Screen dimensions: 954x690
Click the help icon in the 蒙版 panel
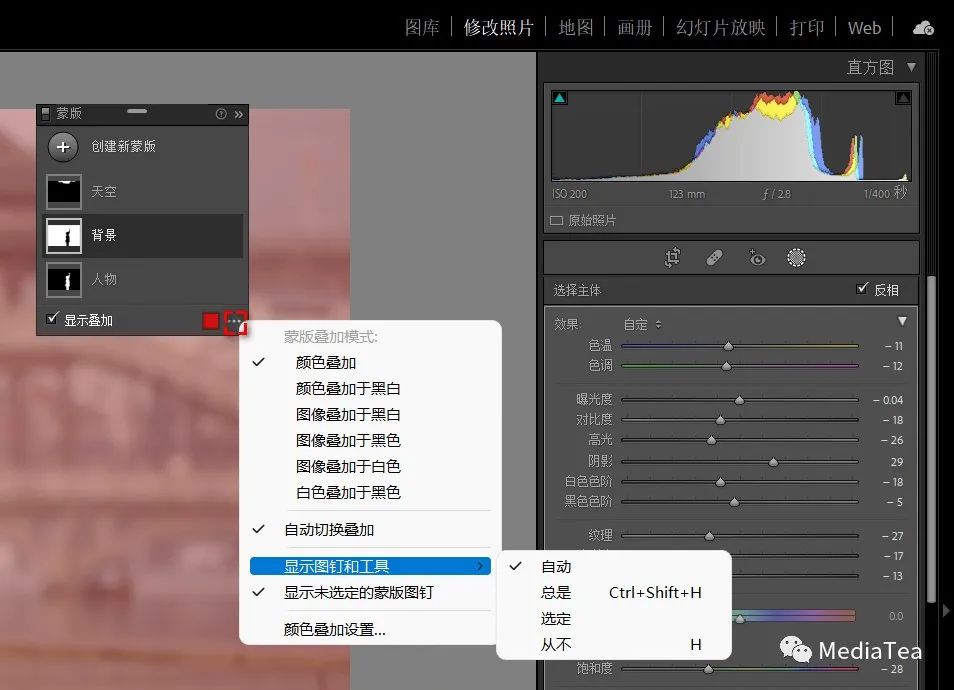click(x=221, y=114)
